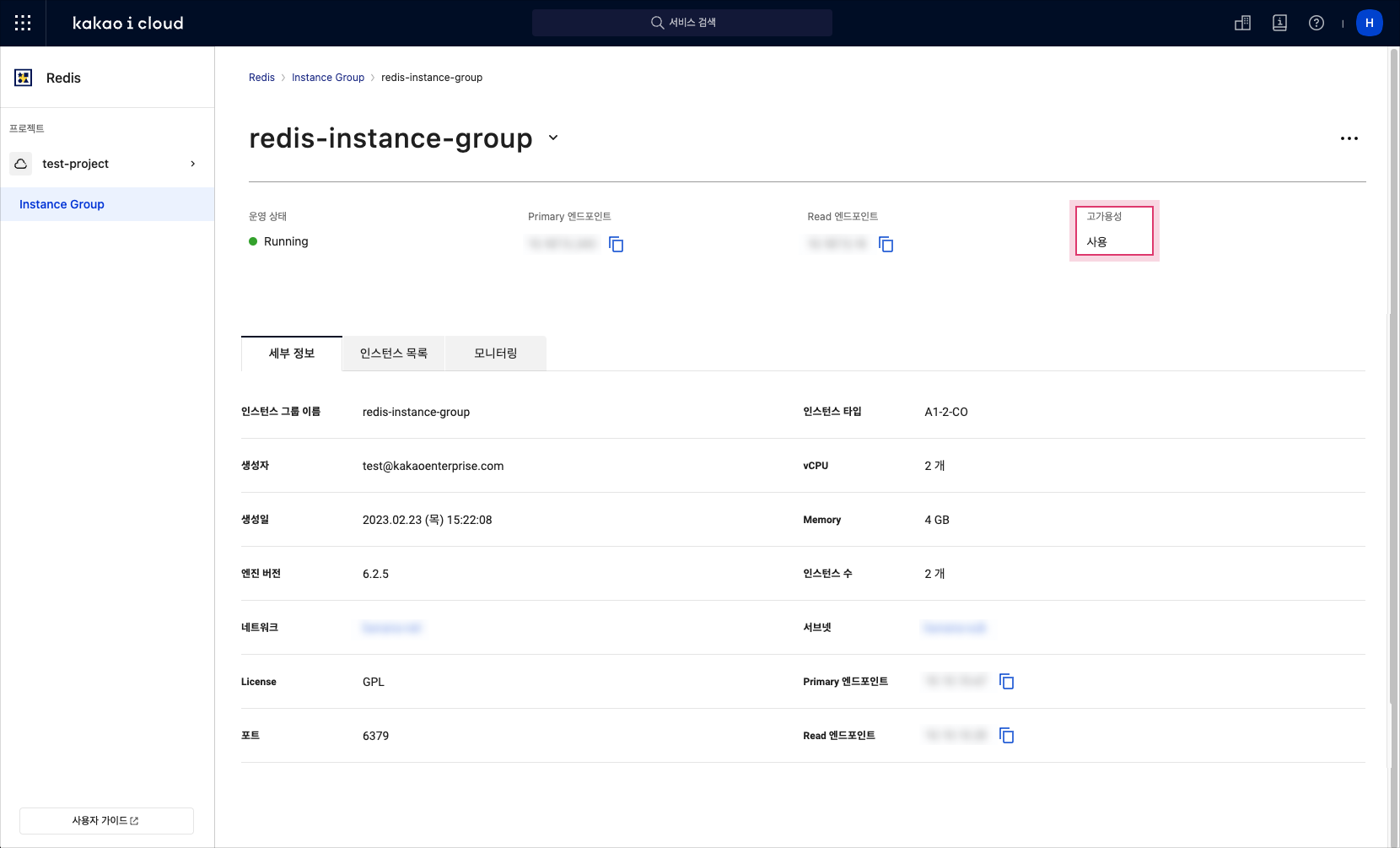
Task: Click redis-instance-group value in 인스턴스 그룹 이름 row
Action: [417, 412]
